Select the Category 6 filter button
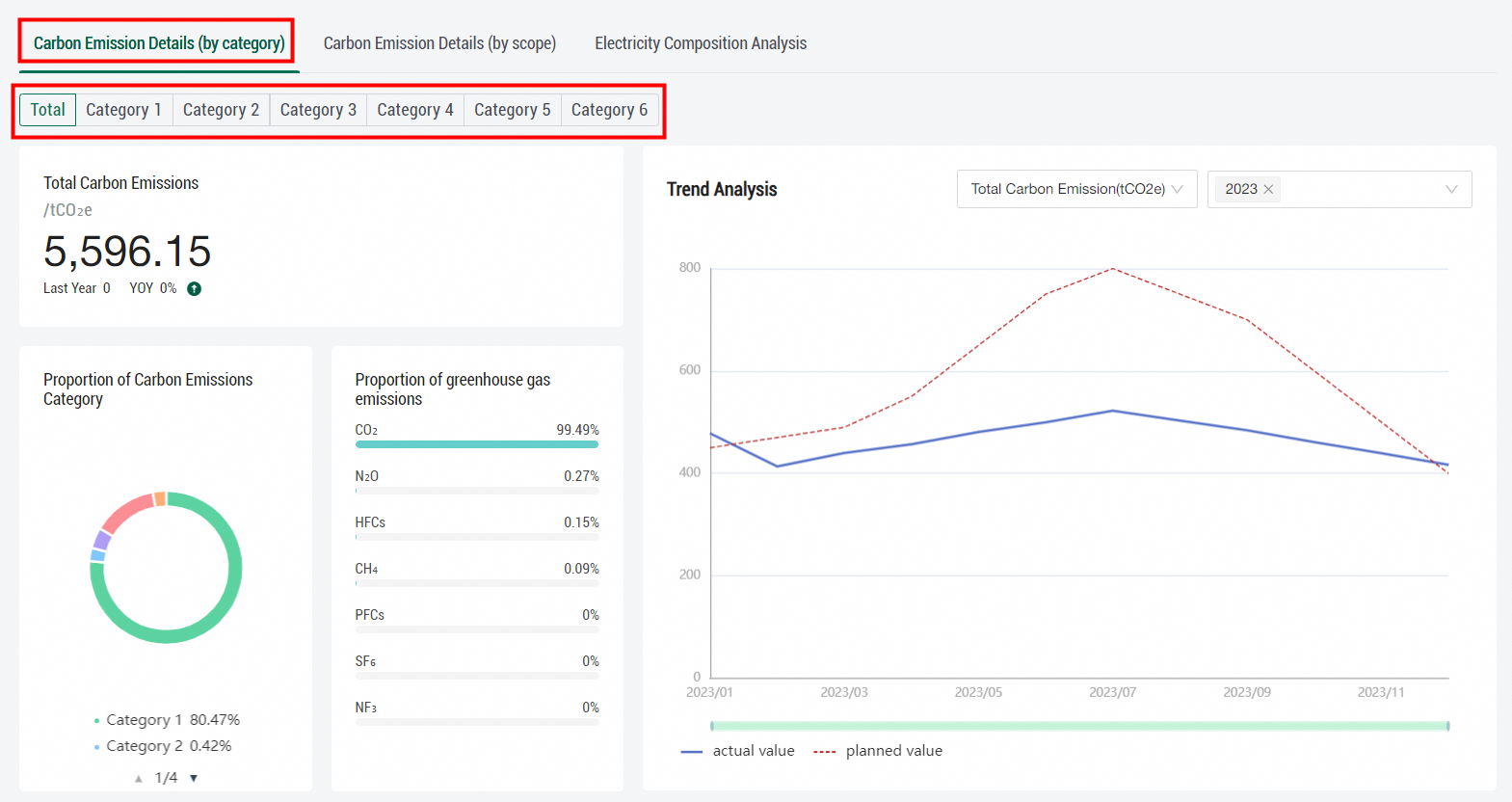Screen dimensions: 1512x802 [x=609, y=110]
